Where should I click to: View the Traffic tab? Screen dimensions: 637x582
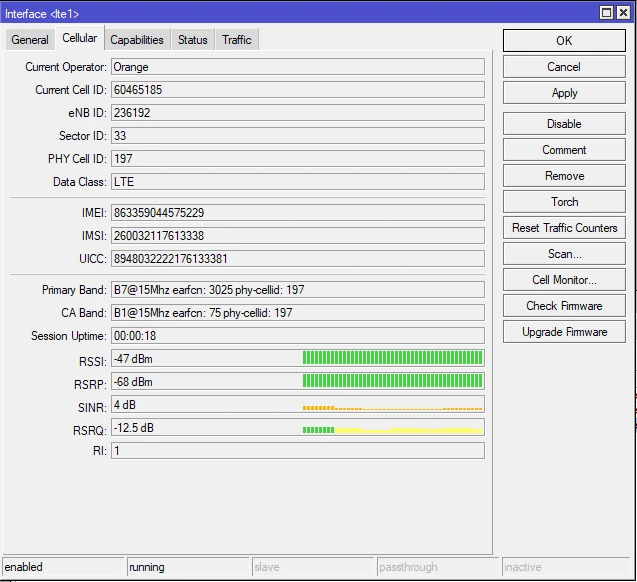click(x=237, y=40)
